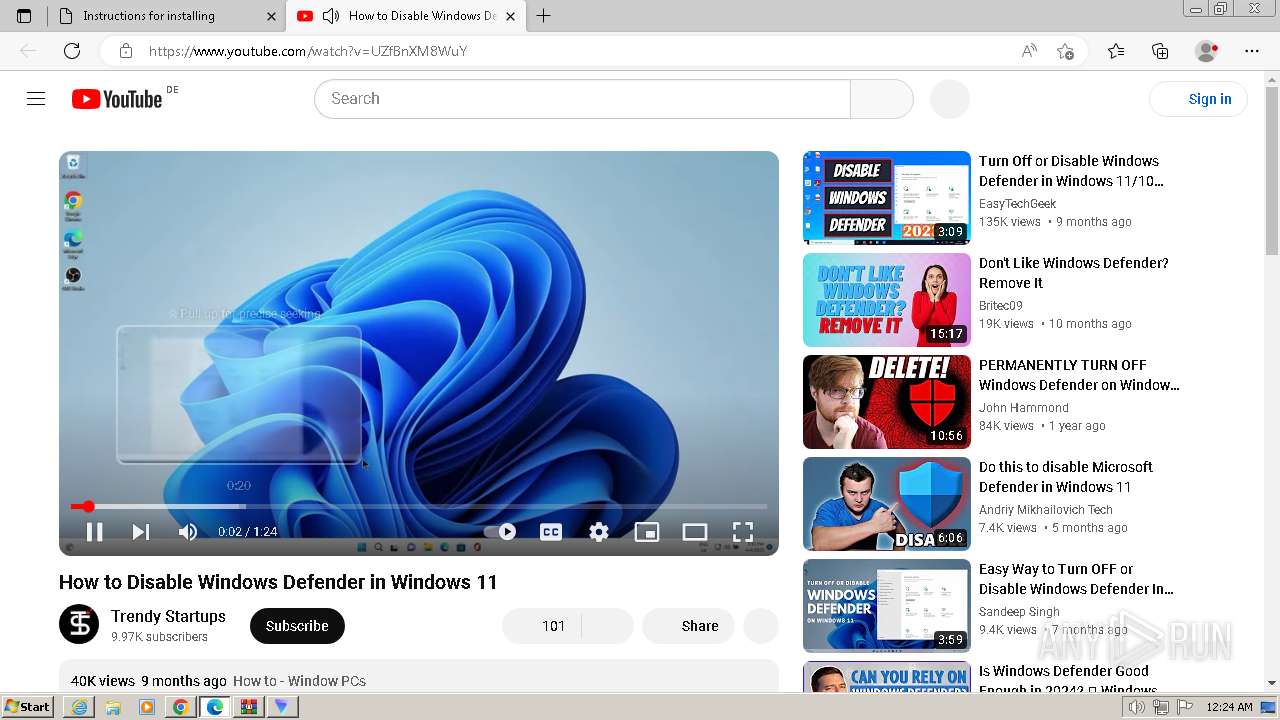Toggle closed captions CC button
1280x720 pixels.
[x=551, y=532]
